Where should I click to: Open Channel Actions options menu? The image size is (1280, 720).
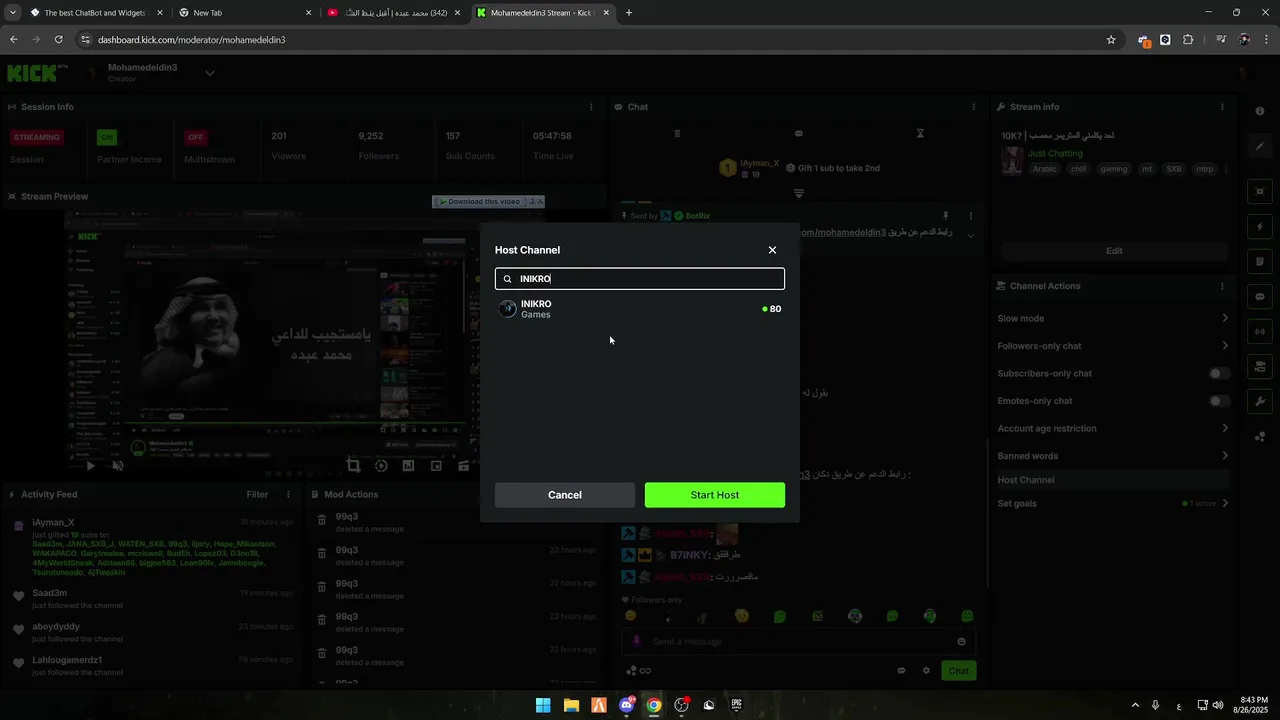tap(1221, 286)
